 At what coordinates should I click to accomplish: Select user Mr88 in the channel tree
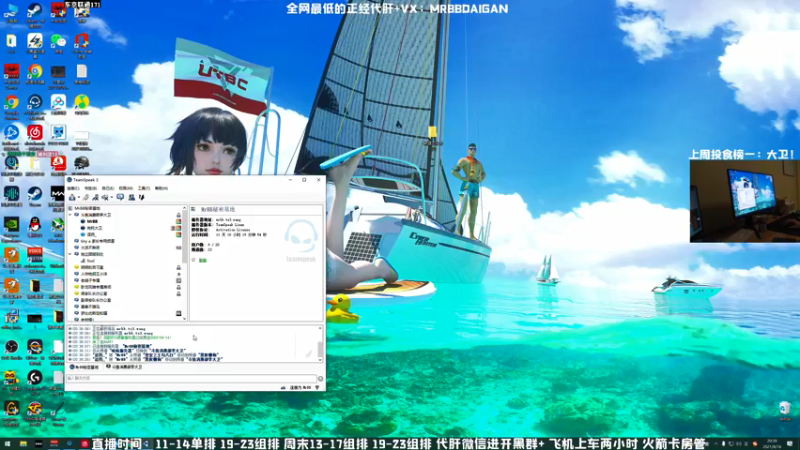[92, 221]
